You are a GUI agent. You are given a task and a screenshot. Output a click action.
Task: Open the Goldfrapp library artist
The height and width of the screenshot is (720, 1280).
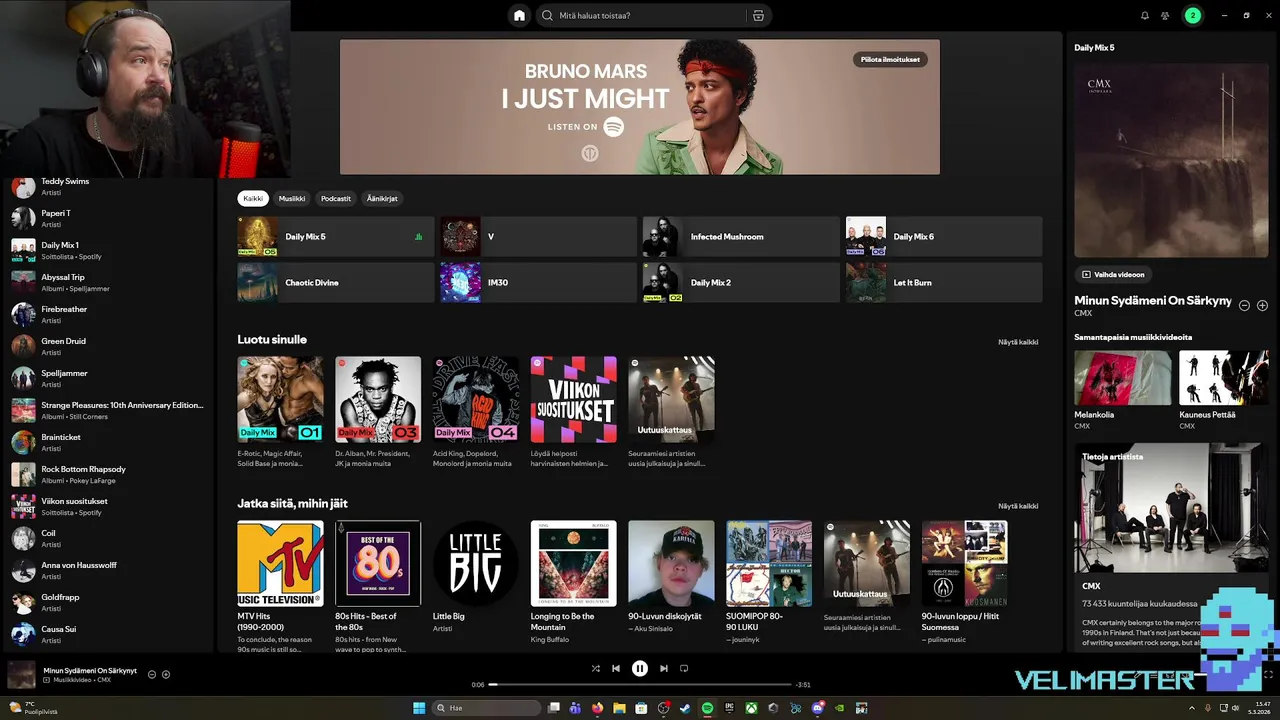pyautogui.click(x=110, y=602)
